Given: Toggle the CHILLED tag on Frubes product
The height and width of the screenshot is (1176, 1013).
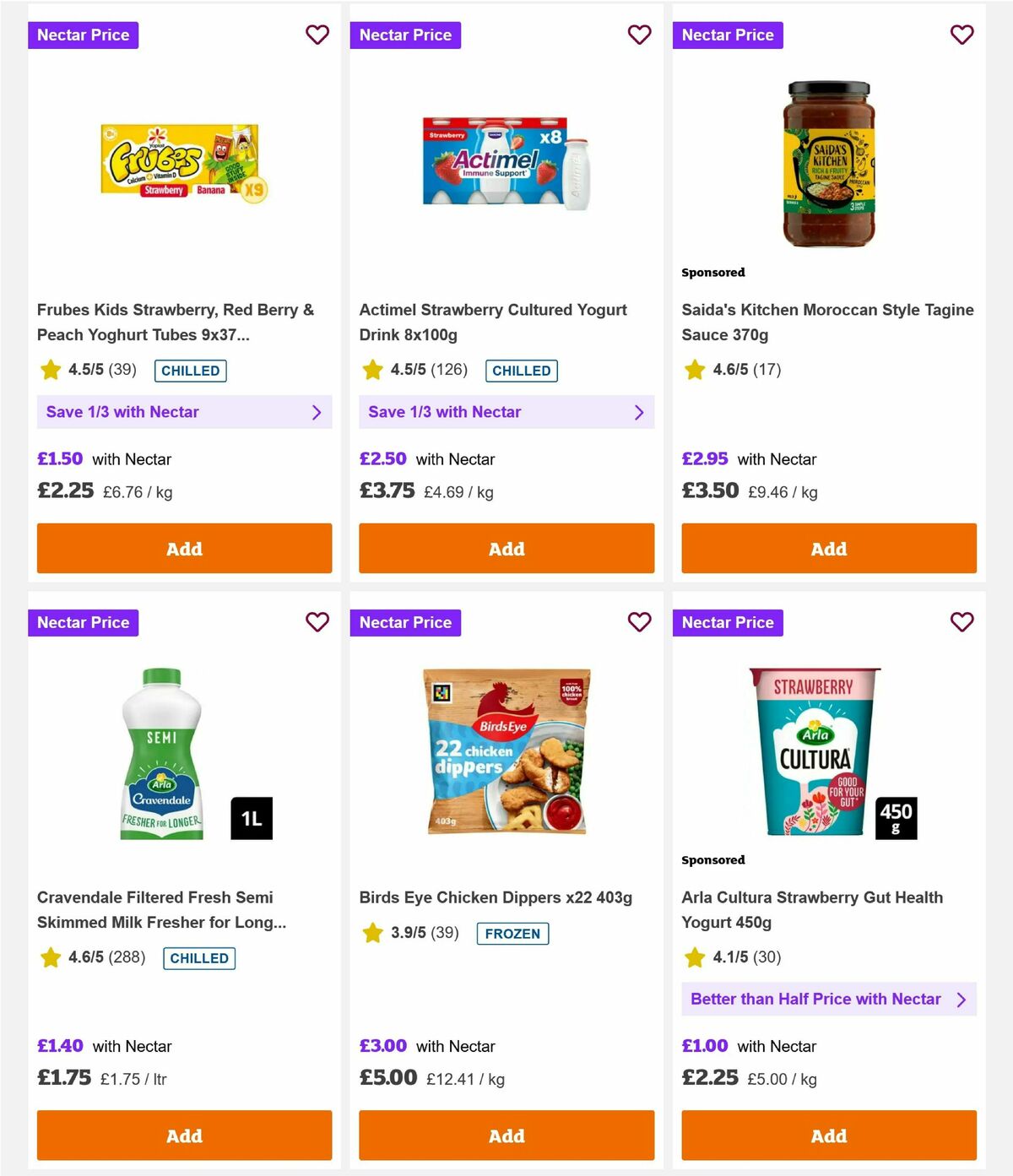Looking at the screenshot, I should coord(190,371).
